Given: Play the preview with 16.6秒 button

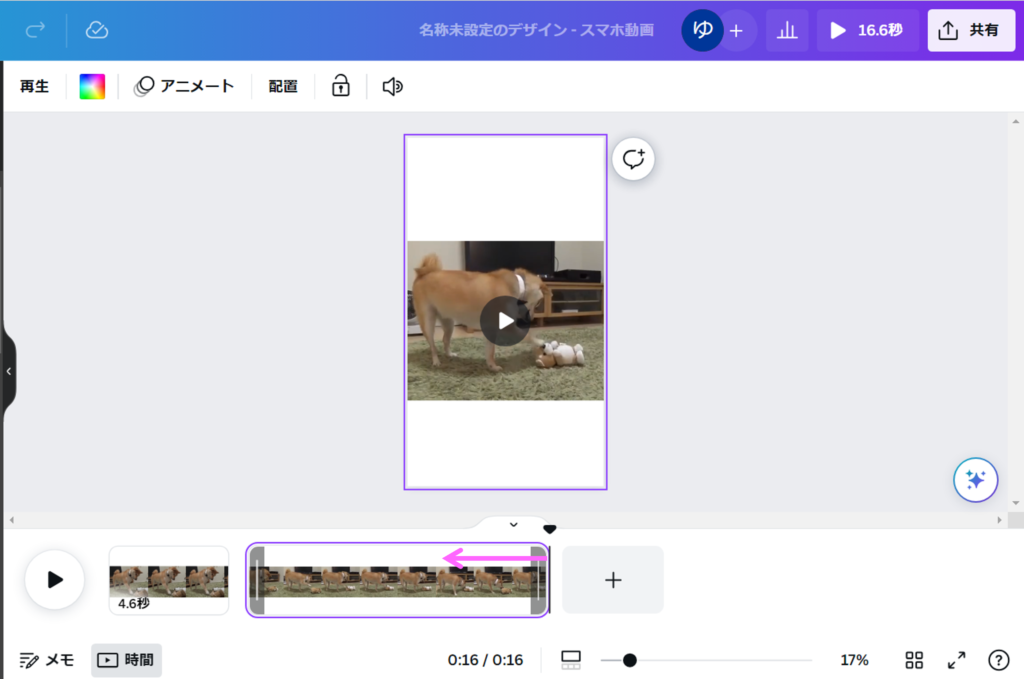Looking at the screenshot, I should (x=867, y=31).
